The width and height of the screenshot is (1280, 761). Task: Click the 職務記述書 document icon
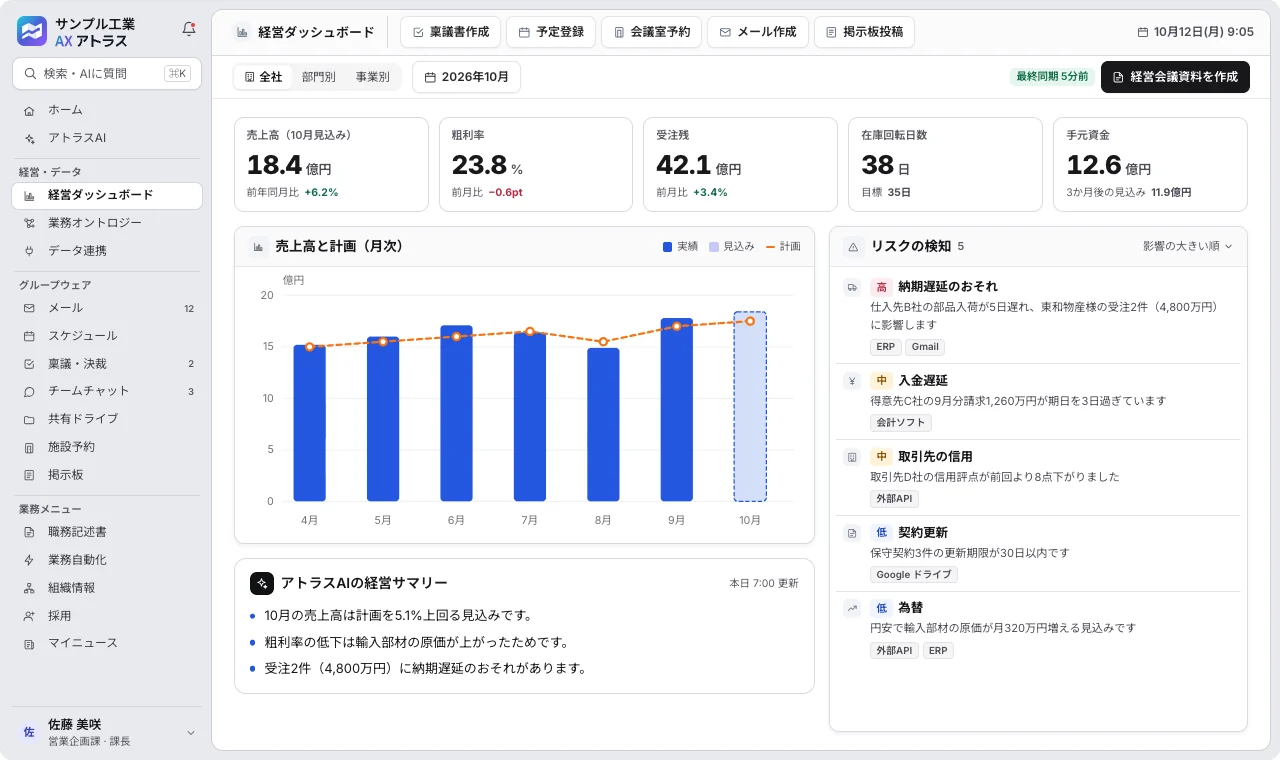29,532
